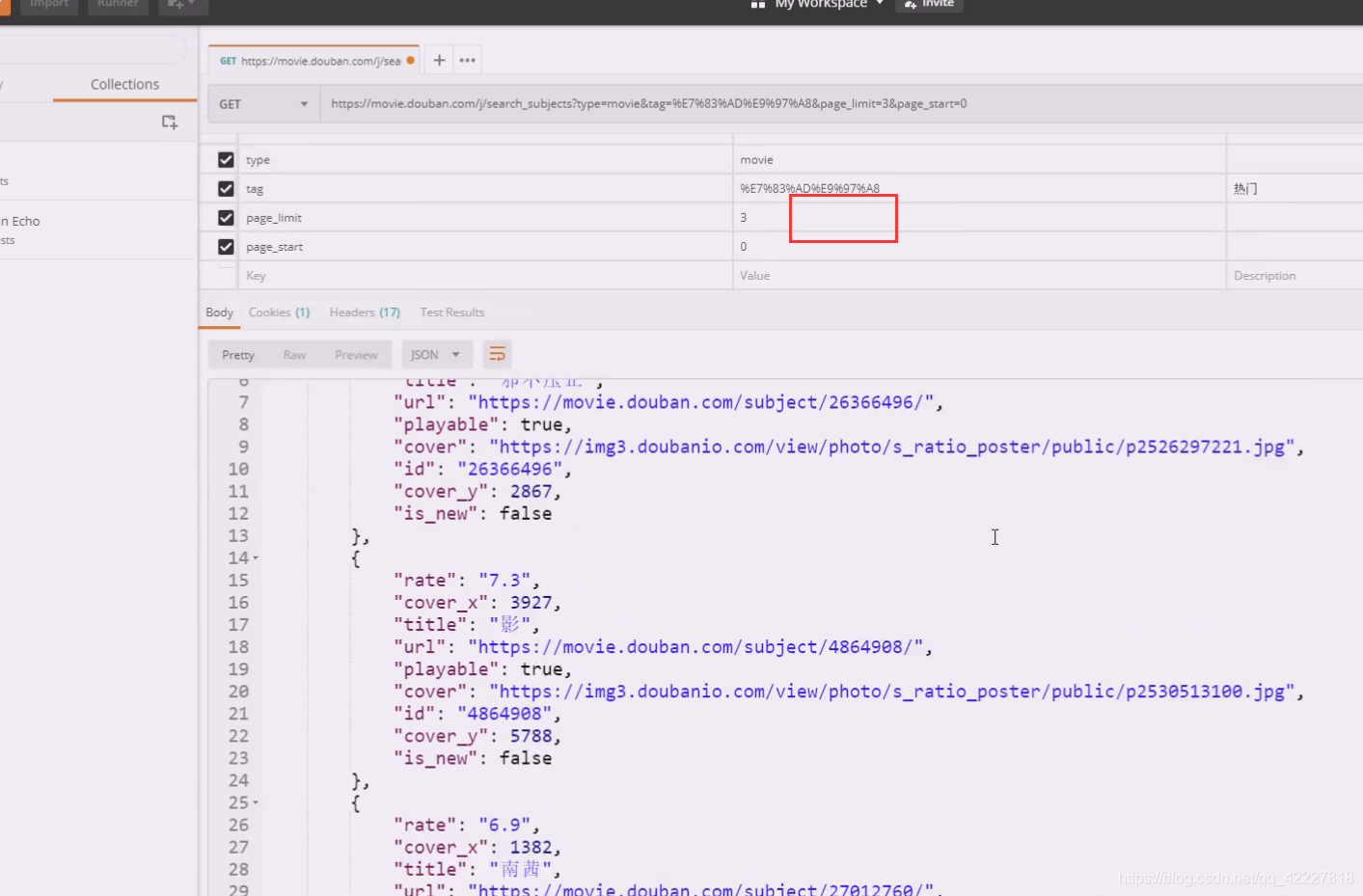Click line number 18 in gutter
This screenshot has height=896, width=1363.
238,647
